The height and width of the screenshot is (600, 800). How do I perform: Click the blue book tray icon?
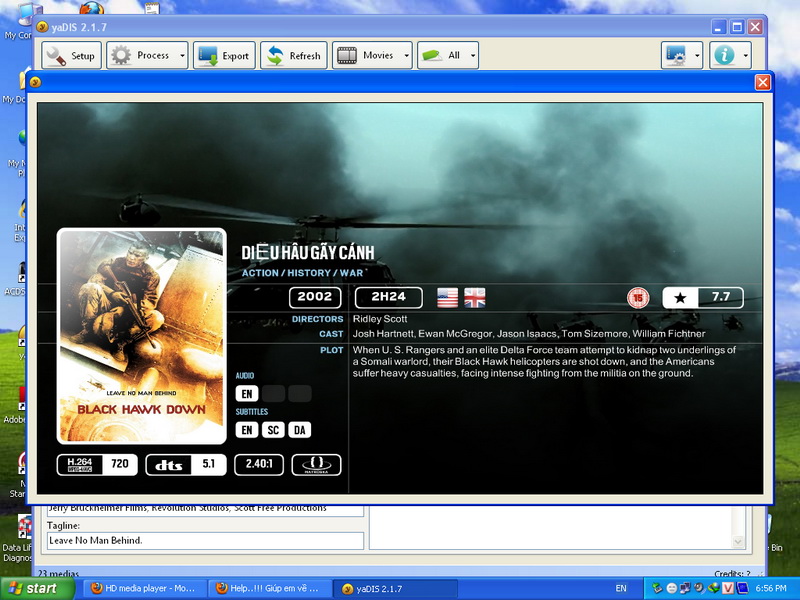(x=741, y=588)
